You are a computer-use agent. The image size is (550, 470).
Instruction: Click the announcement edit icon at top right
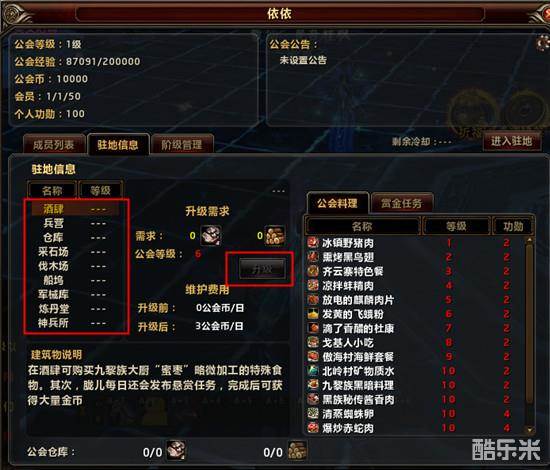[x=543, y=43]
